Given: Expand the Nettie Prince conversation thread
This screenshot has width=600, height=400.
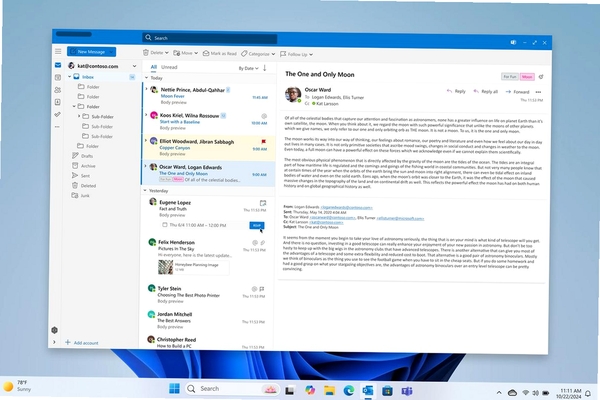Looking at the screenshot, I should [x=146, y=89].
